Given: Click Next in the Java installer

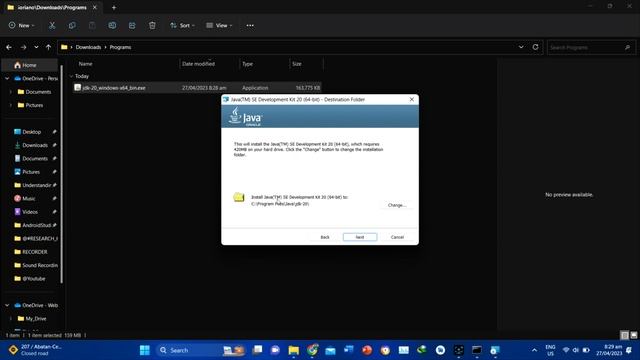Looking at the screenshot, I should (x=360, y=237).
